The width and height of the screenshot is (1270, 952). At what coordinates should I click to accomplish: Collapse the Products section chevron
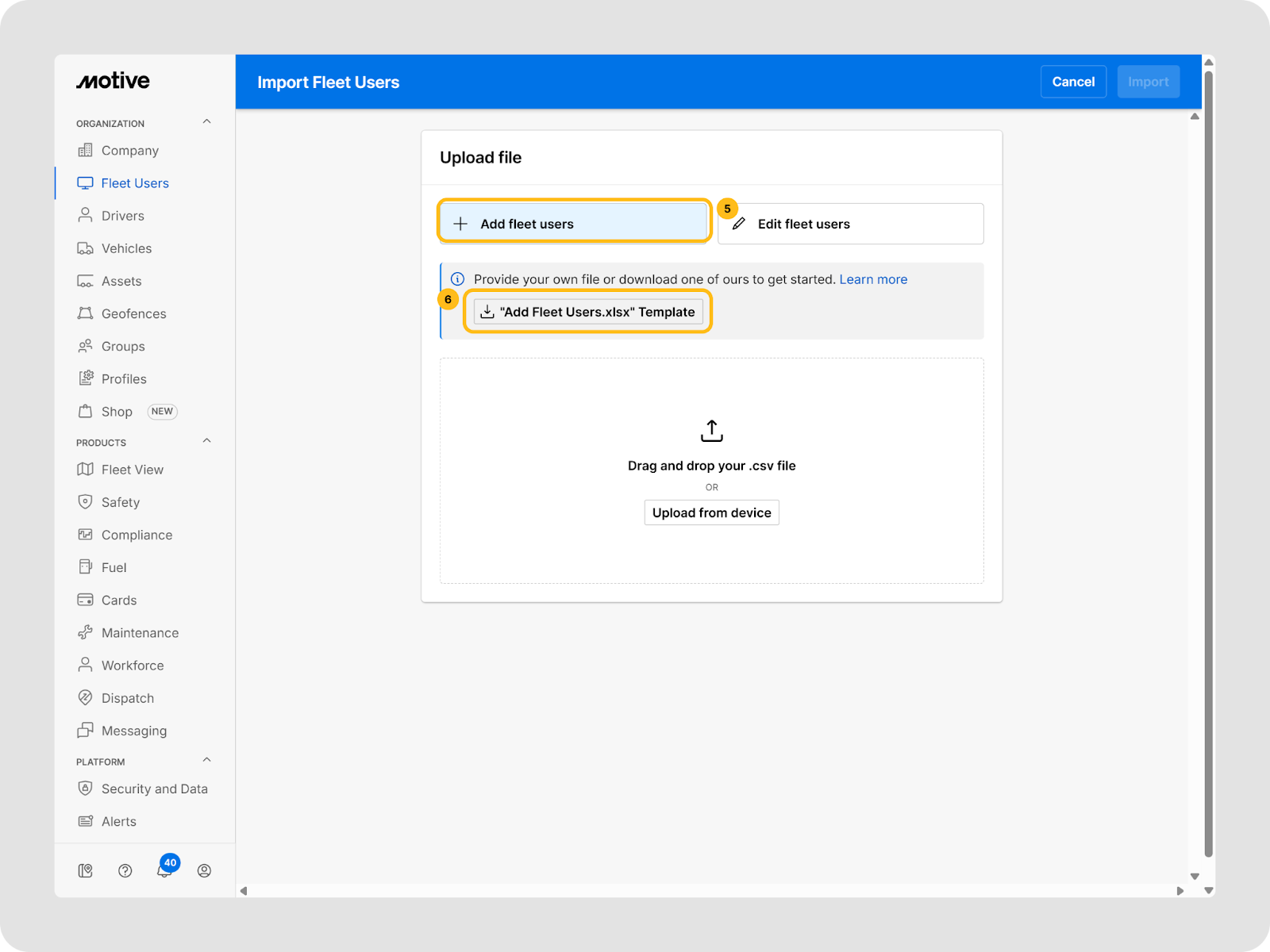pyautogui.click(x=206, y=441)
